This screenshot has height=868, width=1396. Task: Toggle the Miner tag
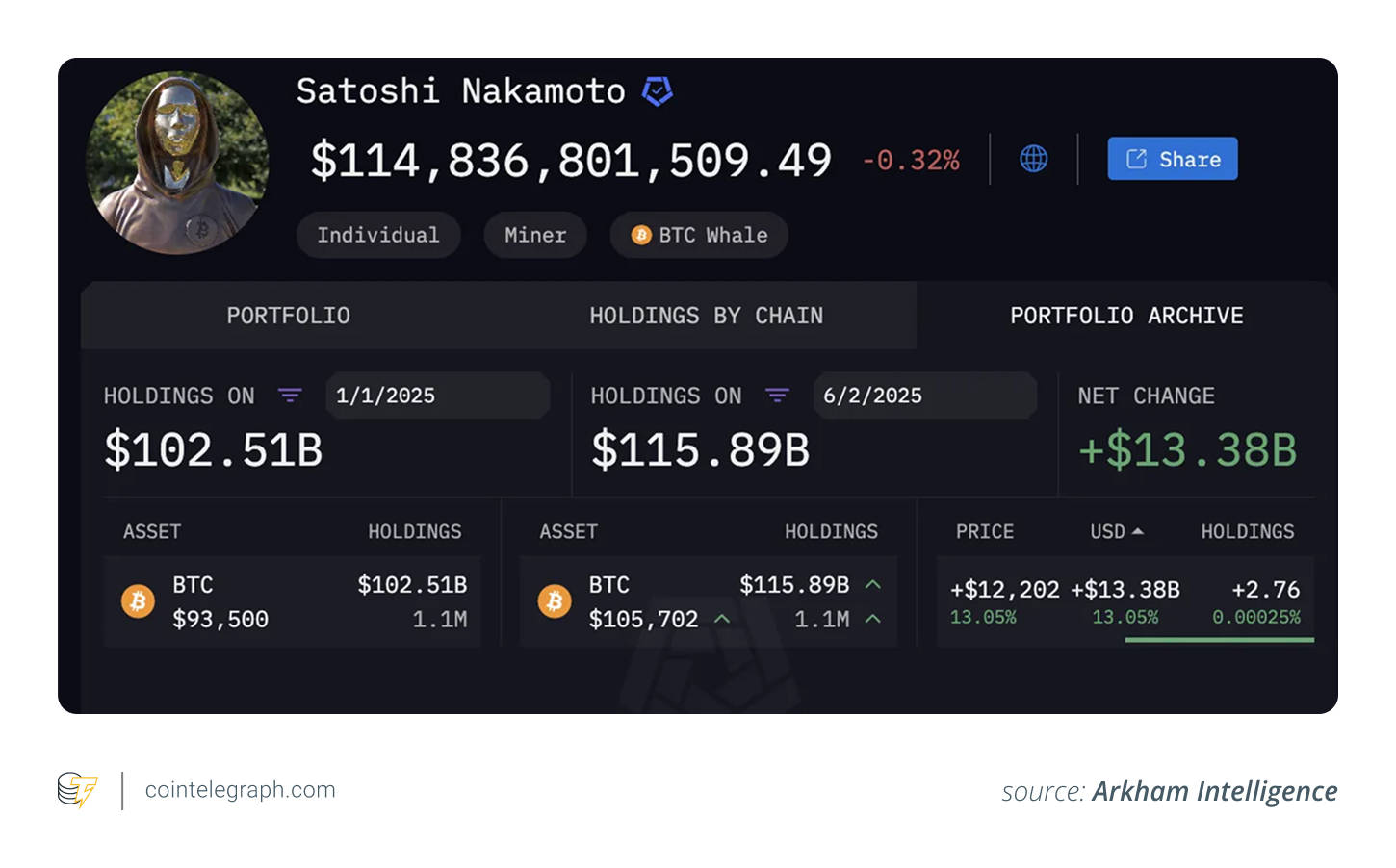(x=534, y=234)
